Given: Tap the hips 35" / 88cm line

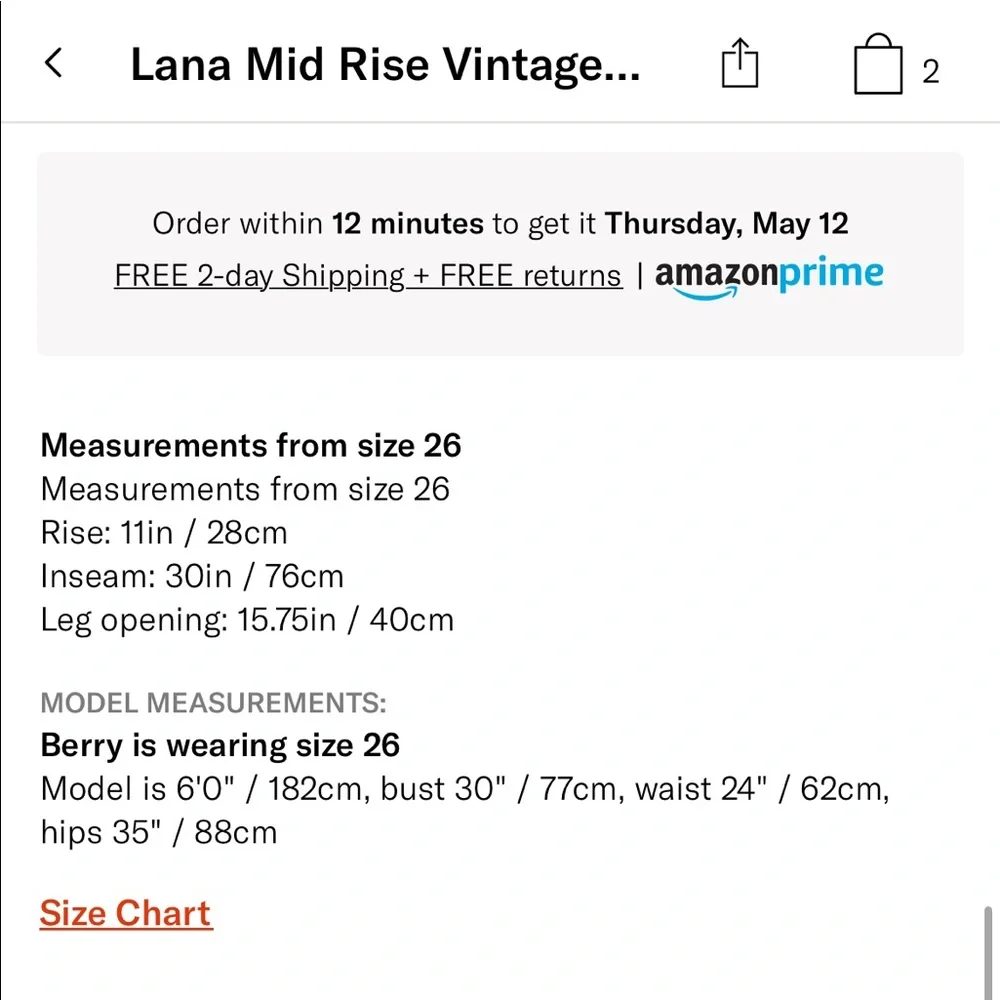Looking at the screenshot, I should 159,832.
